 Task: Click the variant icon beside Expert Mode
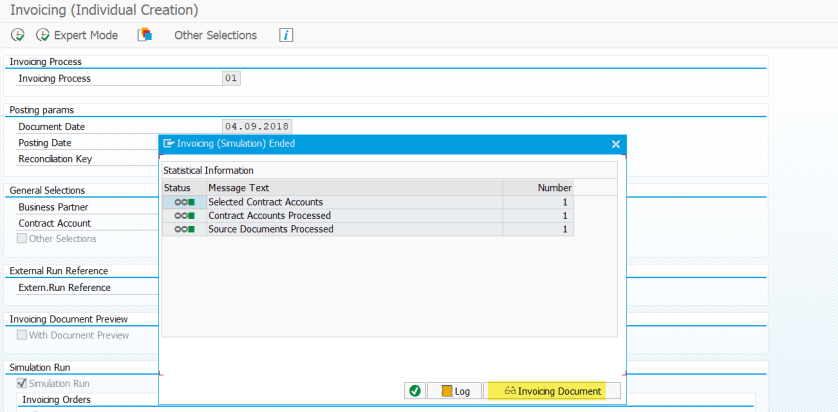(x=145, y=35)
